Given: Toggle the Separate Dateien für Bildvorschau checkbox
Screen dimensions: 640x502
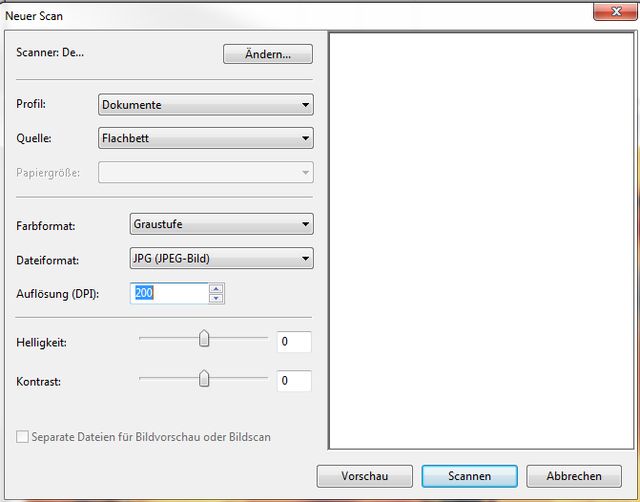Looking at the screenshot, I should pyautogui.click(x=22, y=437).
